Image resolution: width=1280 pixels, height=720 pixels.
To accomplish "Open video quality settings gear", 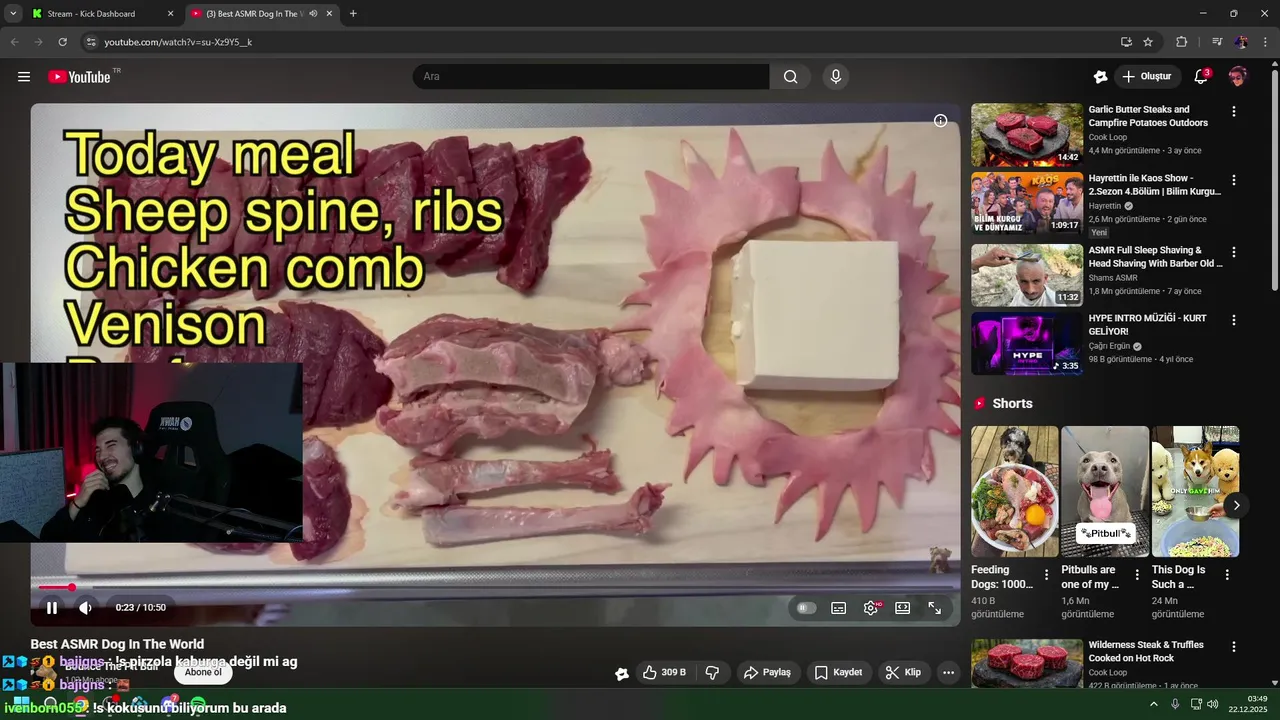I will 871,608.
